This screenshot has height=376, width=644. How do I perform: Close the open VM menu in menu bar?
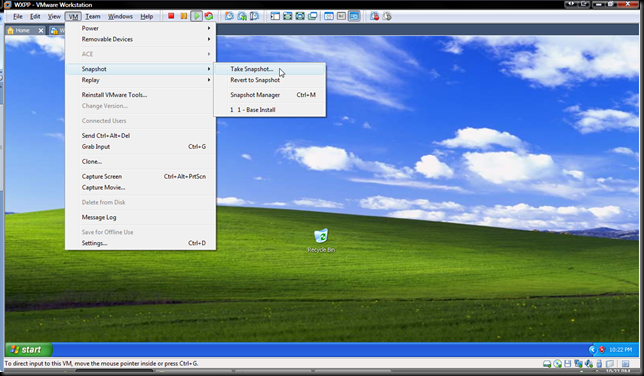click(x=73, y=16)
